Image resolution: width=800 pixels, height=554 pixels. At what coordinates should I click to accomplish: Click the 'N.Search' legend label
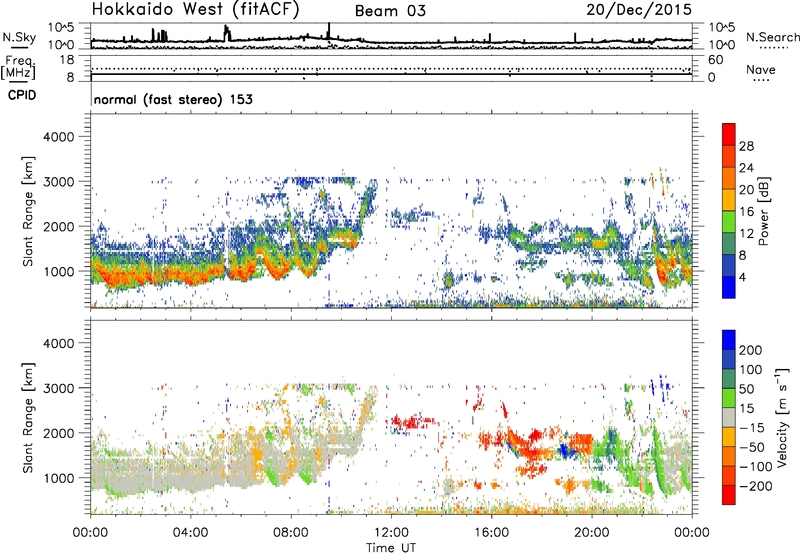click(x=772, y=37)
